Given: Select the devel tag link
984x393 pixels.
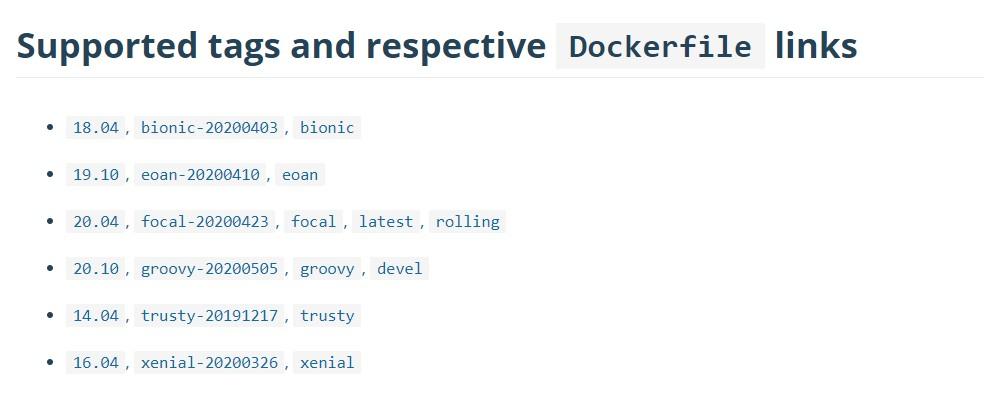Looking at the screenshot, I should click(400, 269).
